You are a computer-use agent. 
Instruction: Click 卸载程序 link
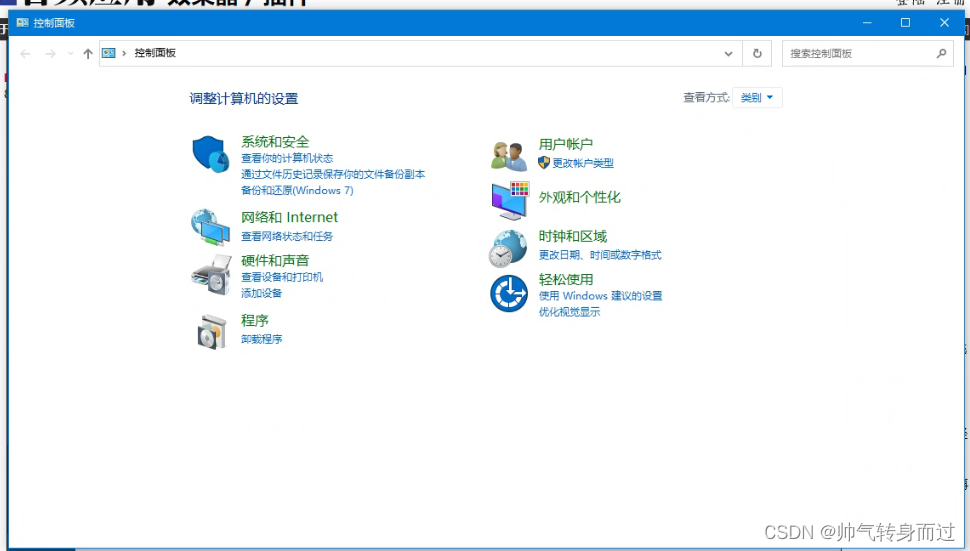262,339
